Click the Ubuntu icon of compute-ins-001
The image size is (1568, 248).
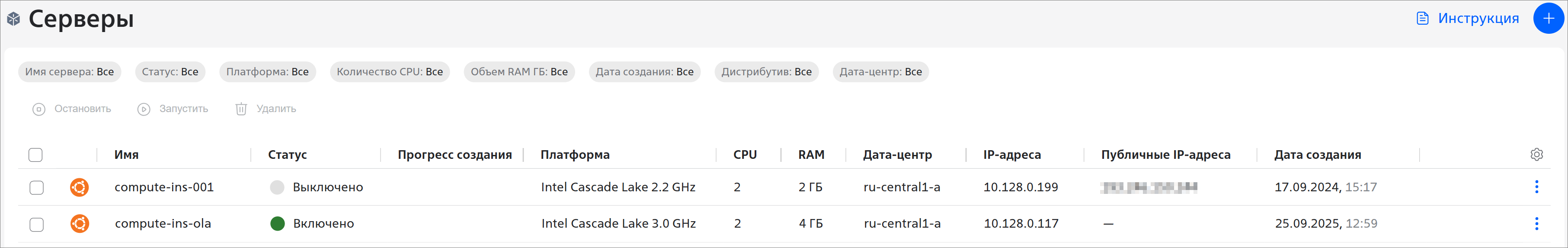[79, 187]
